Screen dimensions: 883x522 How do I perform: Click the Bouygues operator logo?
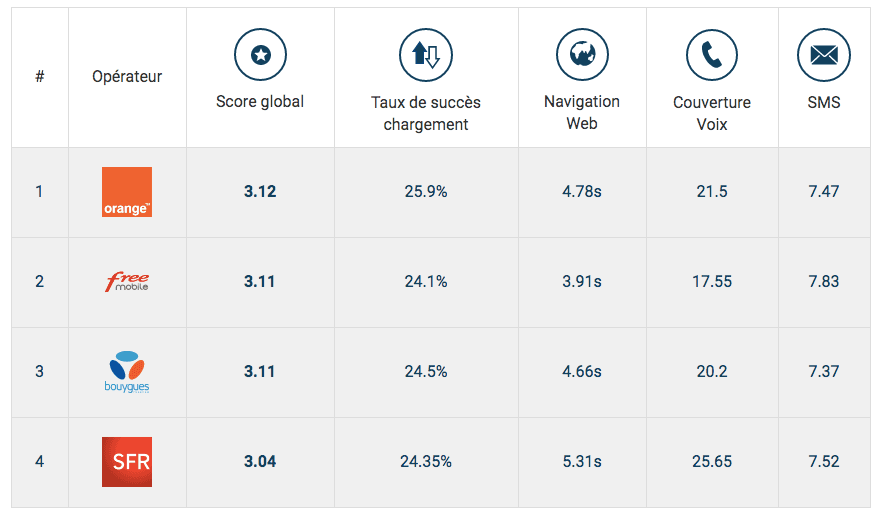[x=127, y=372]
